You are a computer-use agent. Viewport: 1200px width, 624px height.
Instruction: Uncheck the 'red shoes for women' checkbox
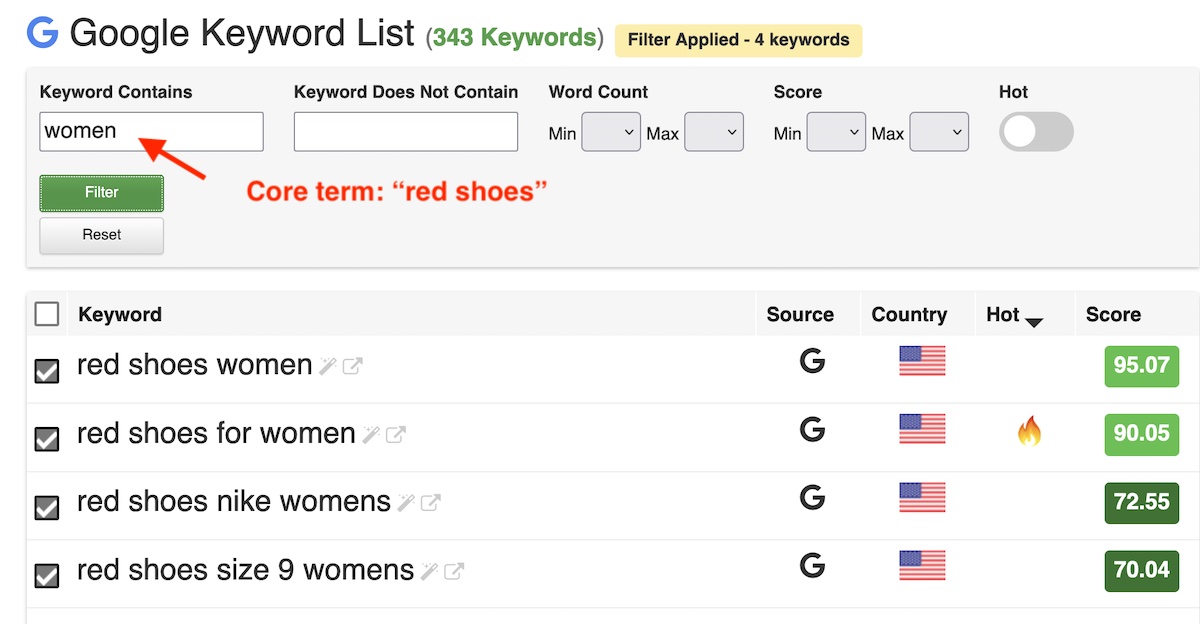pyautogui.click(x=47, y=439)
